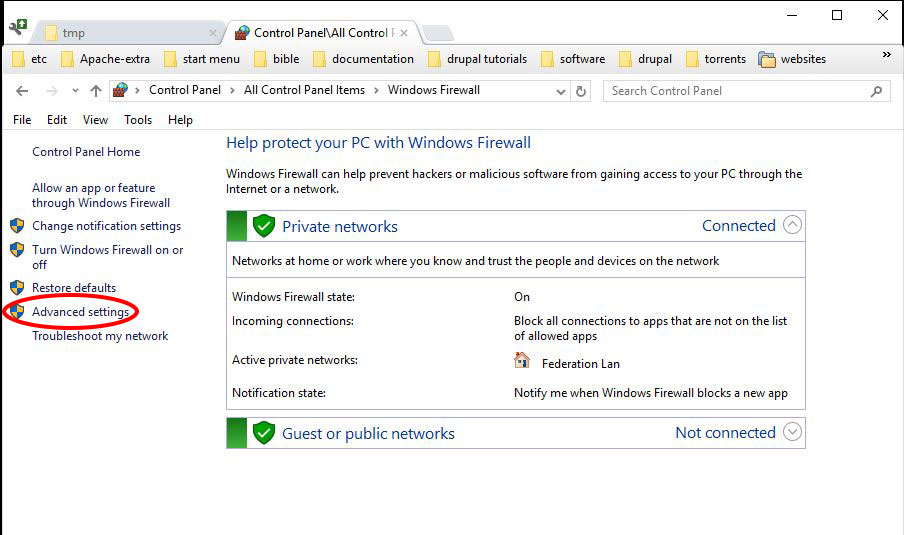This screenshot has width=904, height=535.
Task: Open the Apache-extra bookmark folder
Action: tap(105, 59)
